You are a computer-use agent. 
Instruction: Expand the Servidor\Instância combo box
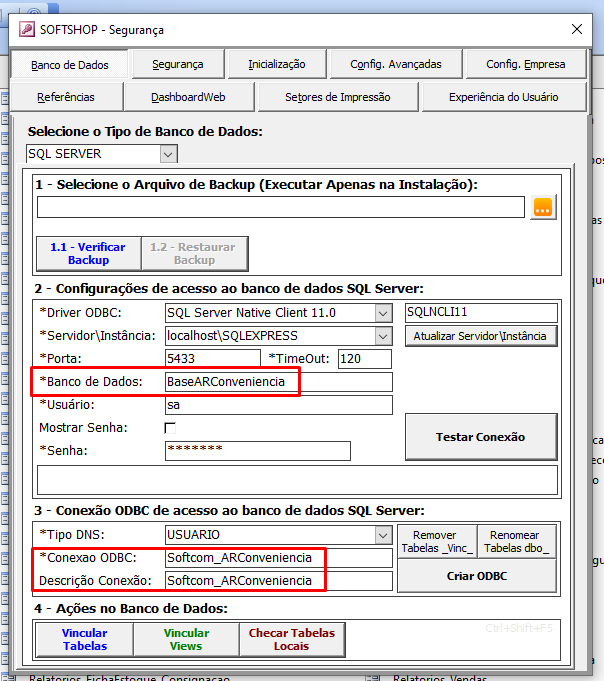[x=383, y=336]
